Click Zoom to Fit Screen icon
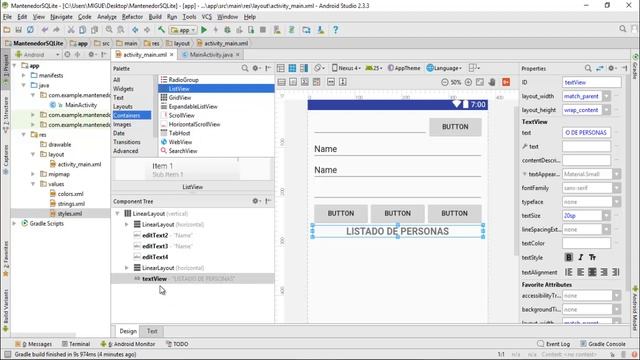Image resolution: width=640 pixels, height=360 pixels. coord(480,82)
